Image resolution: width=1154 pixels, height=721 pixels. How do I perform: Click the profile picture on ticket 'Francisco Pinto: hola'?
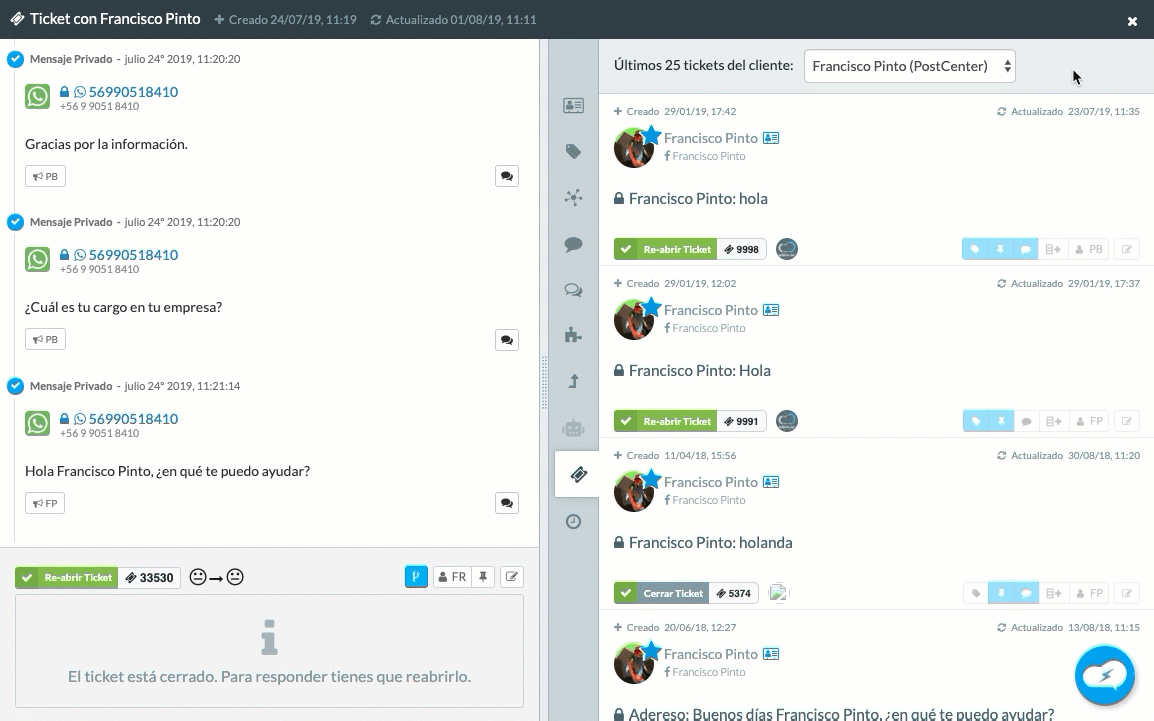(634, 147)
